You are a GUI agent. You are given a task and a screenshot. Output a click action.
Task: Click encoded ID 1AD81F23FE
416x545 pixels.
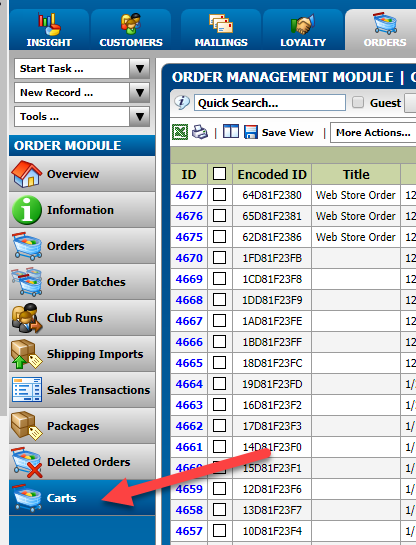272,321
